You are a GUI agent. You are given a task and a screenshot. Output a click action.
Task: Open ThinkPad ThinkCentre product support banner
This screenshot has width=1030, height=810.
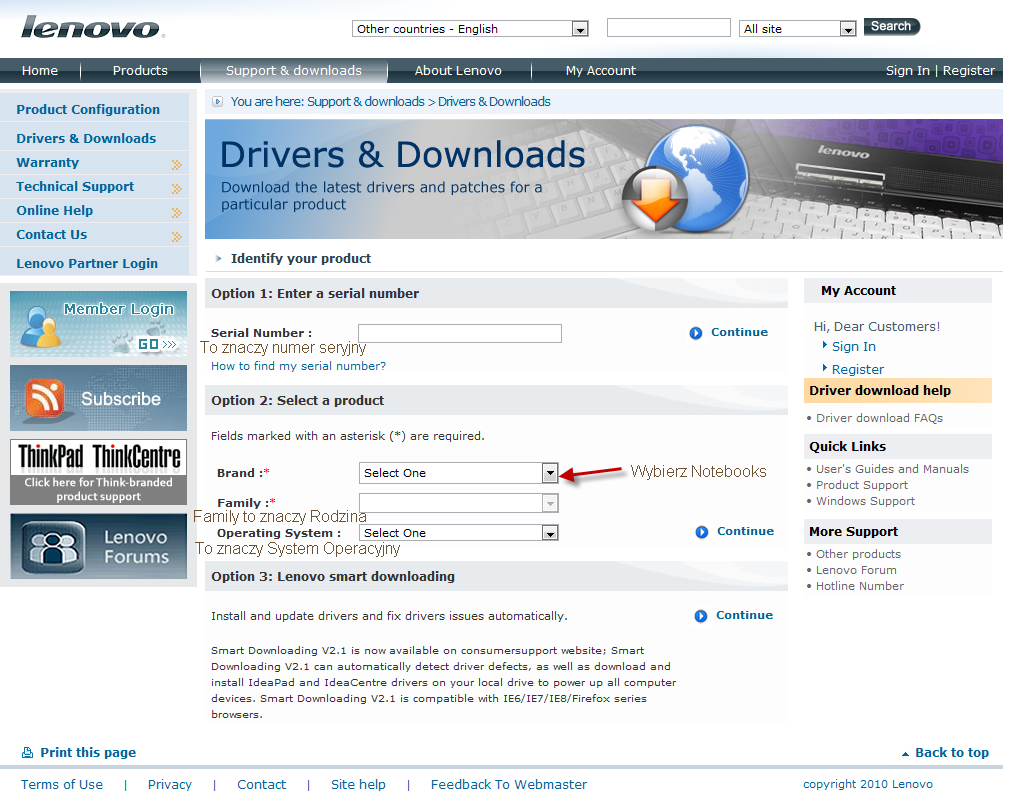tap(99, 472)
